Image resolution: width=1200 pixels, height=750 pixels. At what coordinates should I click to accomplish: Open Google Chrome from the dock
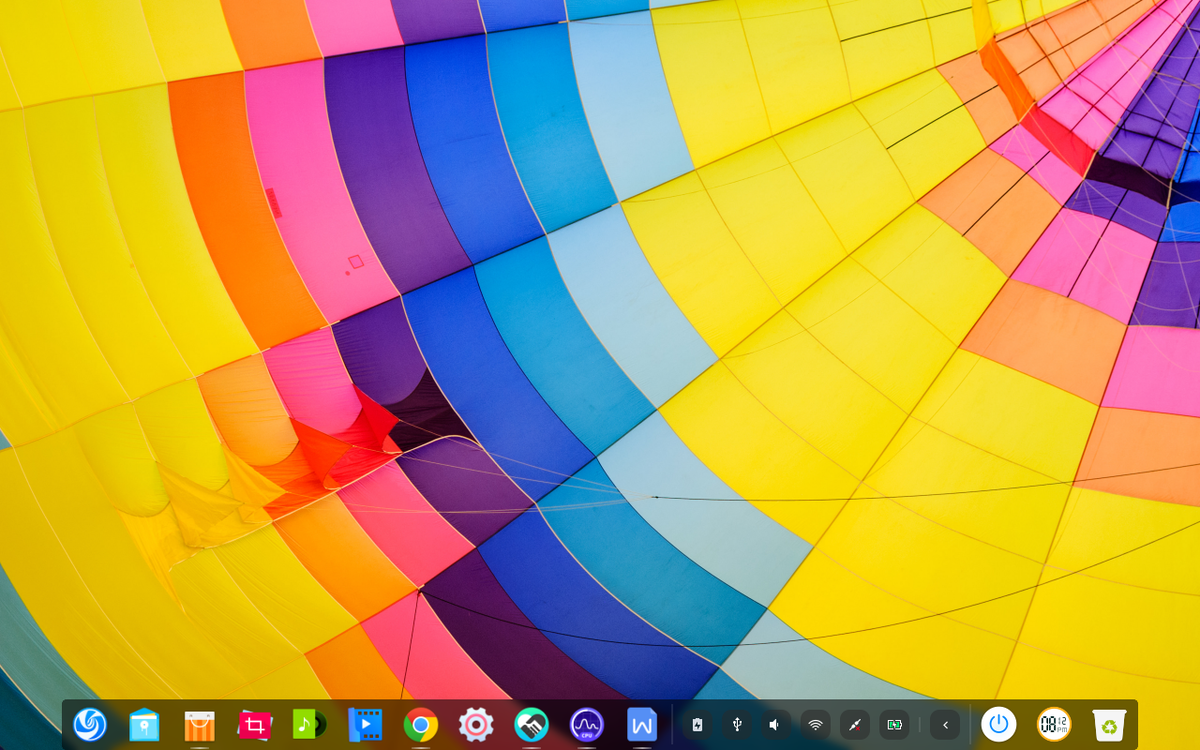pos(421,724)
